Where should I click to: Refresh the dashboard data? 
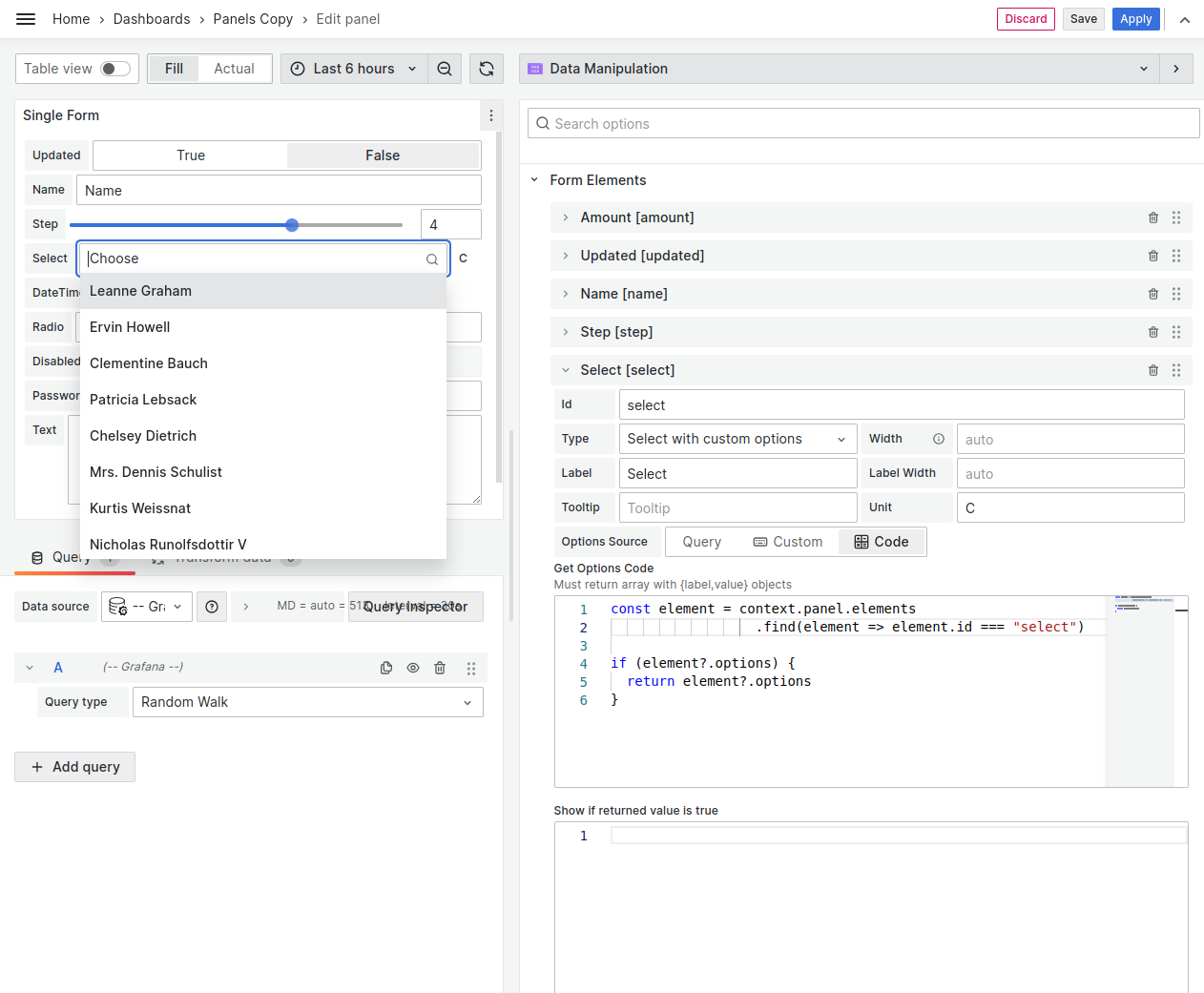pyautogui.click(x=487, y=68)
